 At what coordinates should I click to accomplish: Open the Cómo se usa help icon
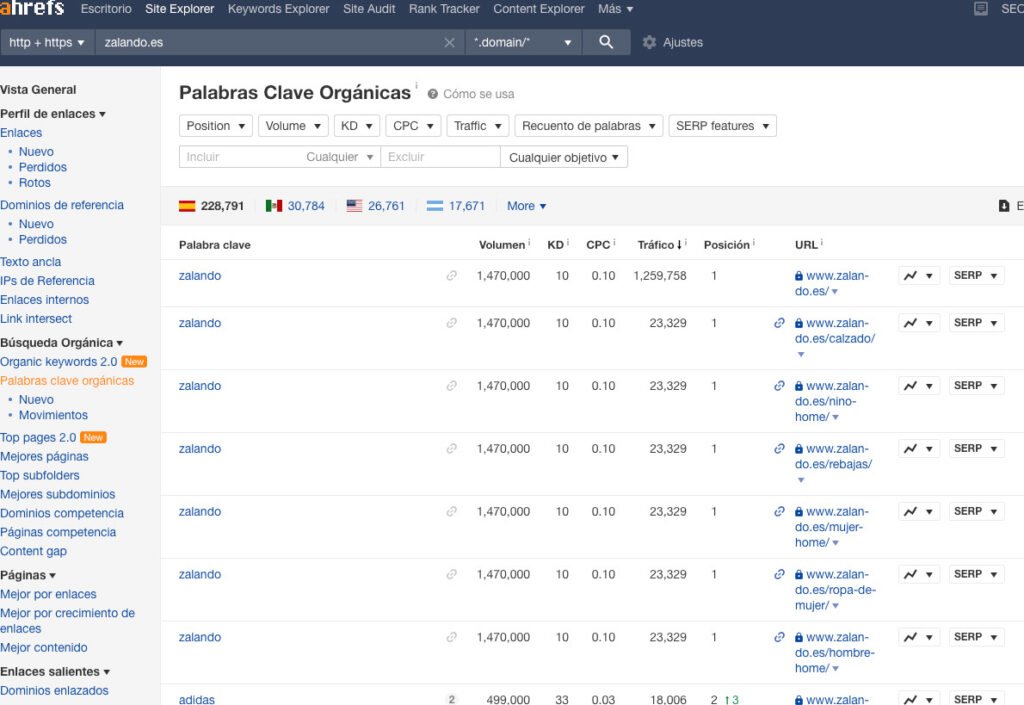432,94
